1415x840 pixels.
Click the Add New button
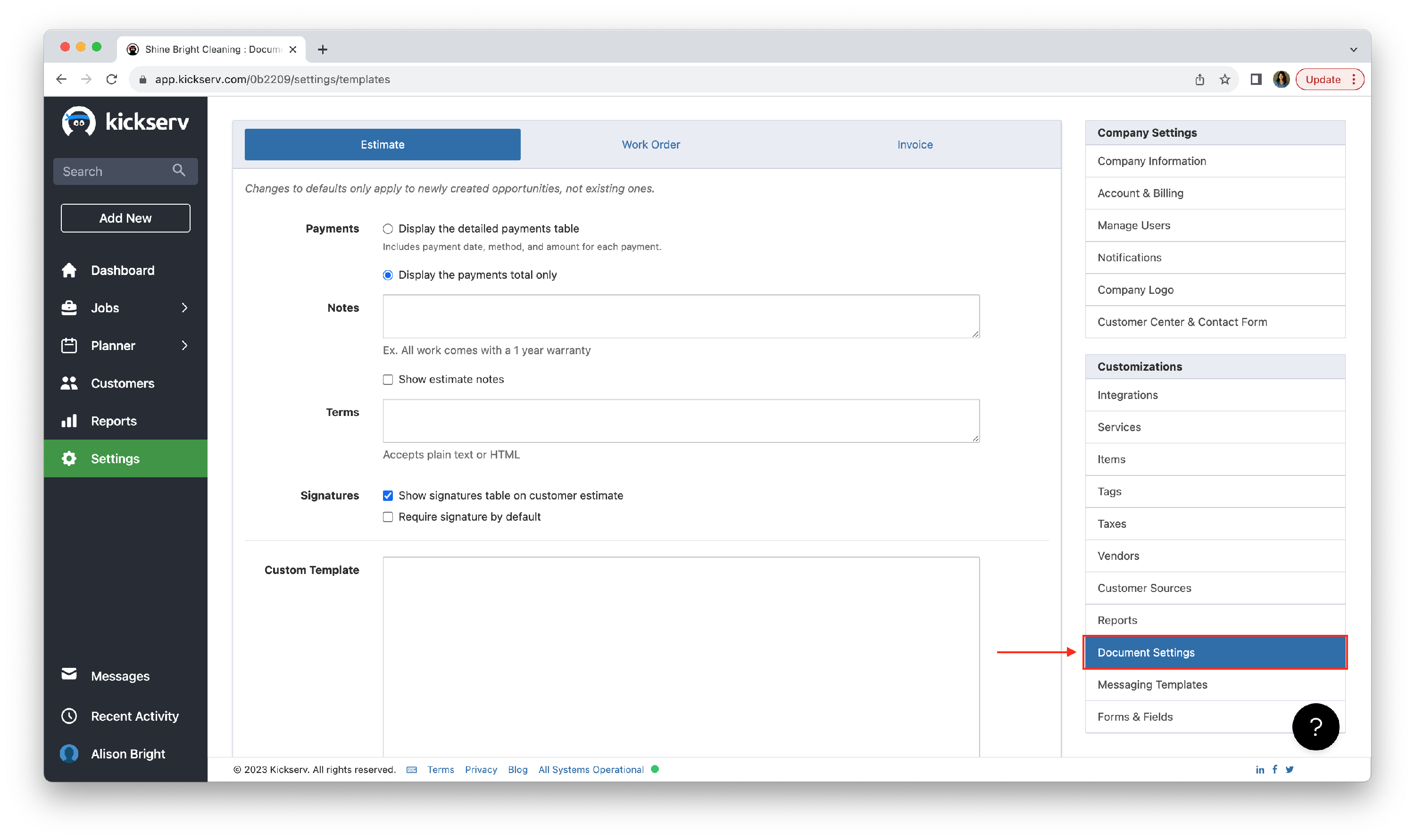125,218
